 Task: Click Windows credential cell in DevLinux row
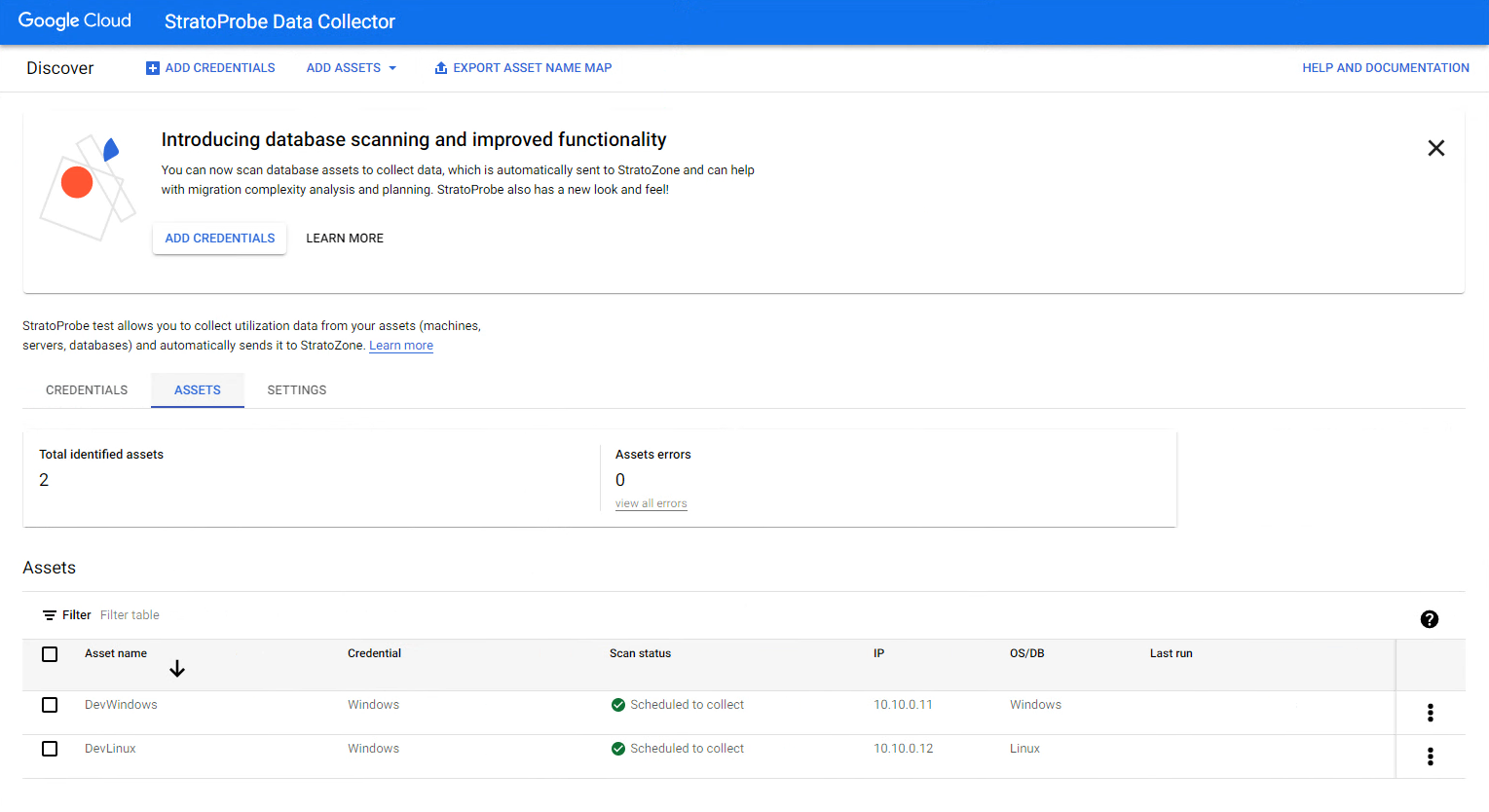click(373, 749)
